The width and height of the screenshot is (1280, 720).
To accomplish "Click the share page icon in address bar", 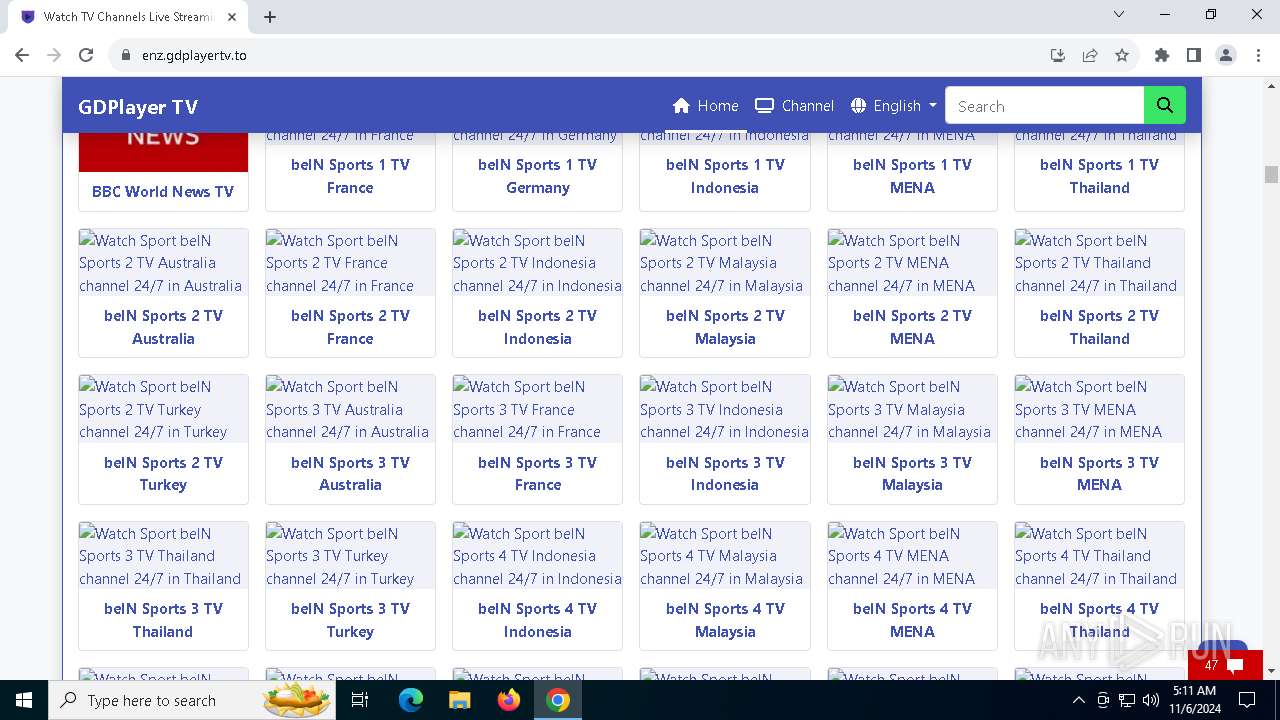I will point(1090,55).
